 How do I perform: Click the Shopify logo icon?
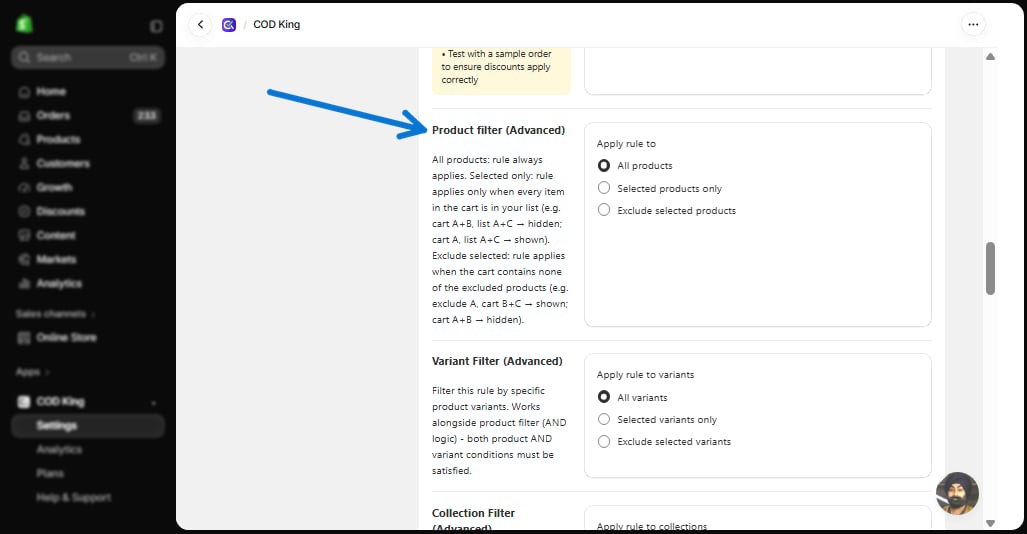coord(24,24)
